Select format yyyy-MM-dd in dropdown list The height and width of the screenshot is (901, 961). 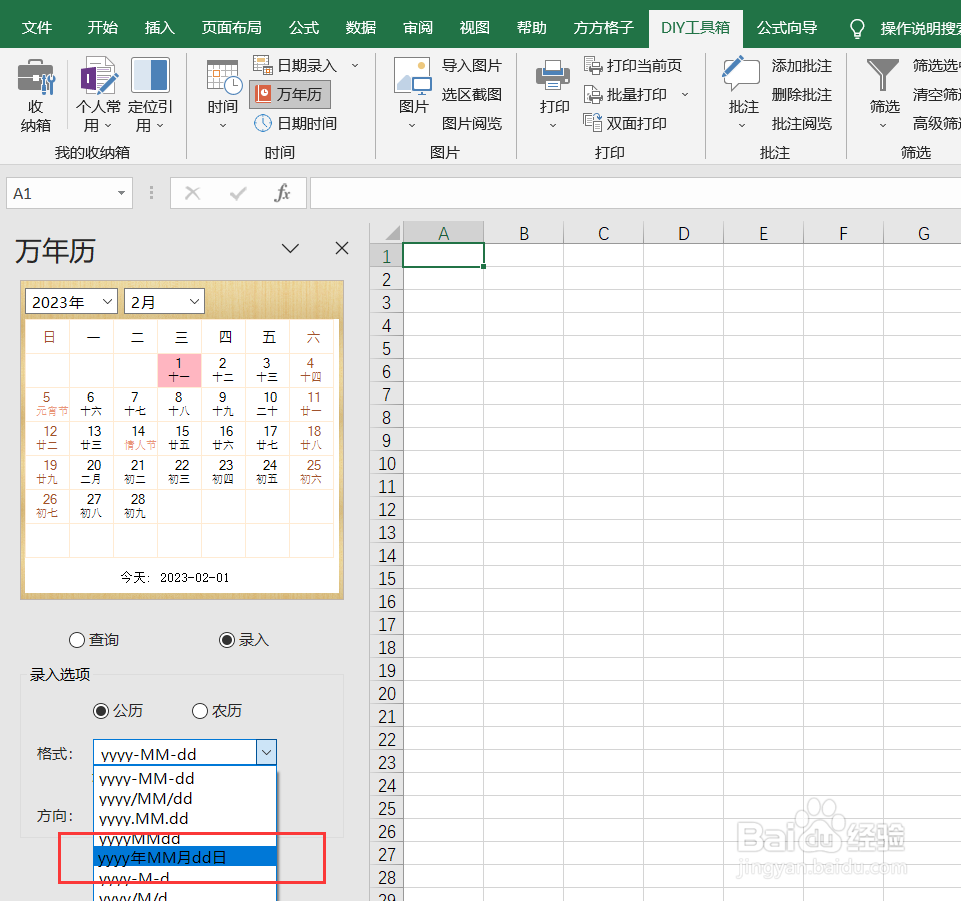(x=185, y=778)
